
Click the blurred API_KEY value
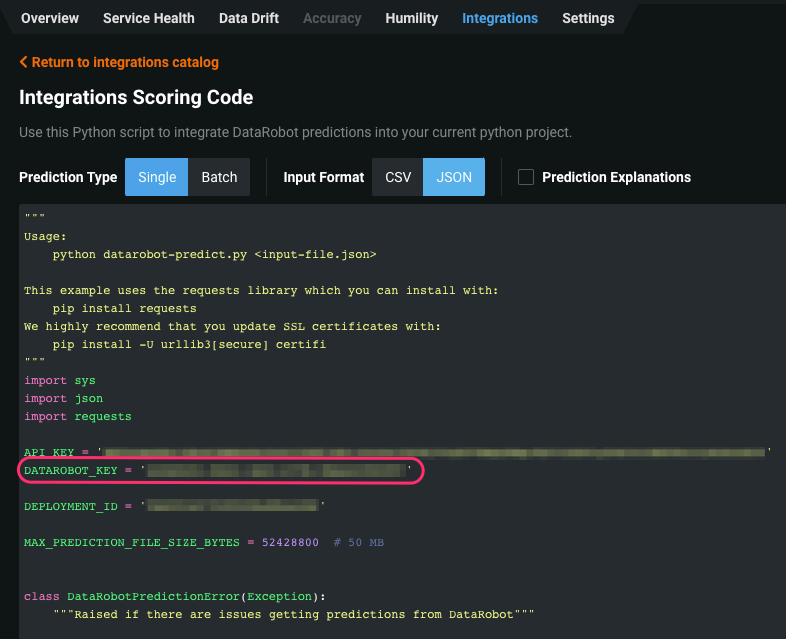(x=435, y=453)
